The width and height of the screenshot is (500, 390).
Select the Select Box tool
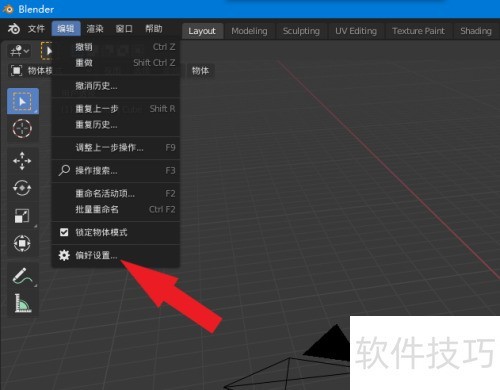23,101
